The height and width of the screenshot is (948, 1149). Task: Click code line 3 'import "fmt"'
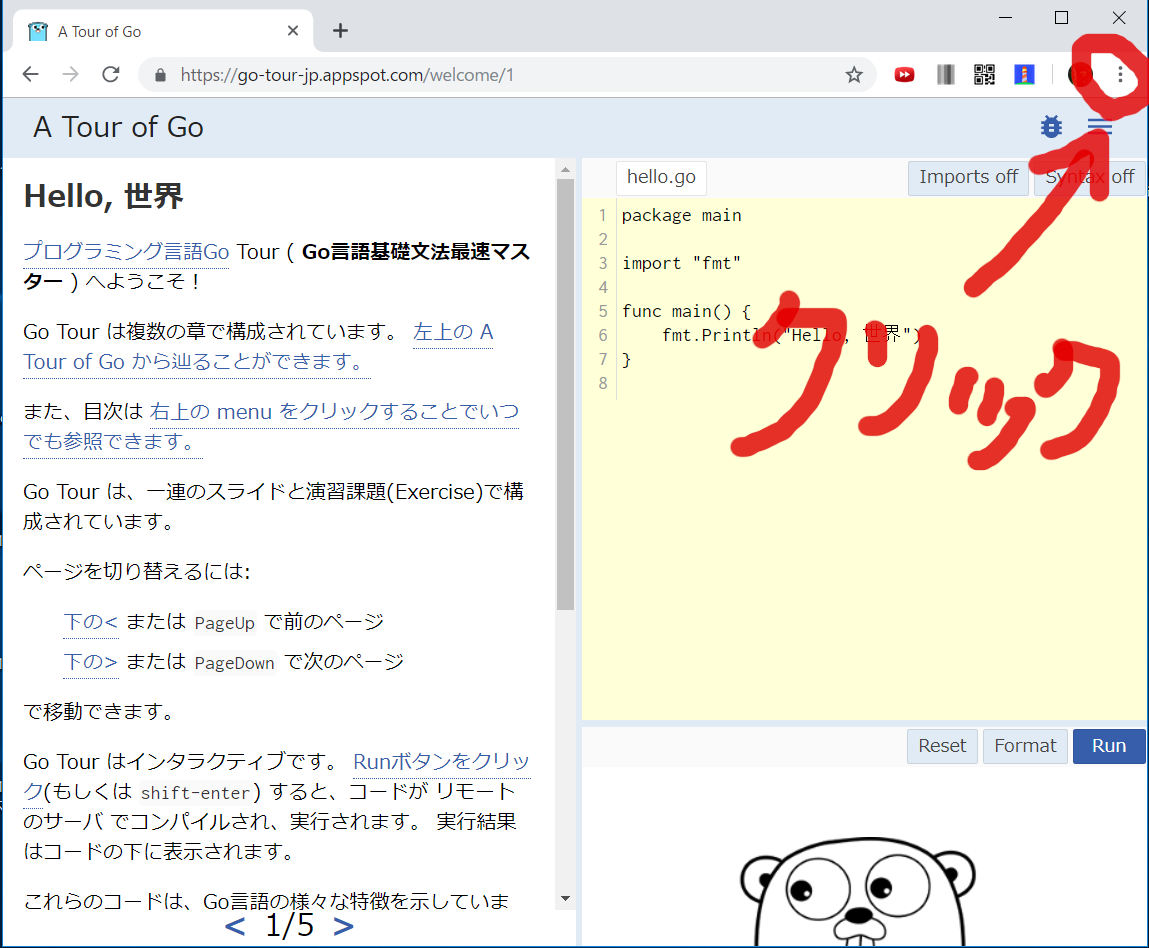[x=681, y=263]
